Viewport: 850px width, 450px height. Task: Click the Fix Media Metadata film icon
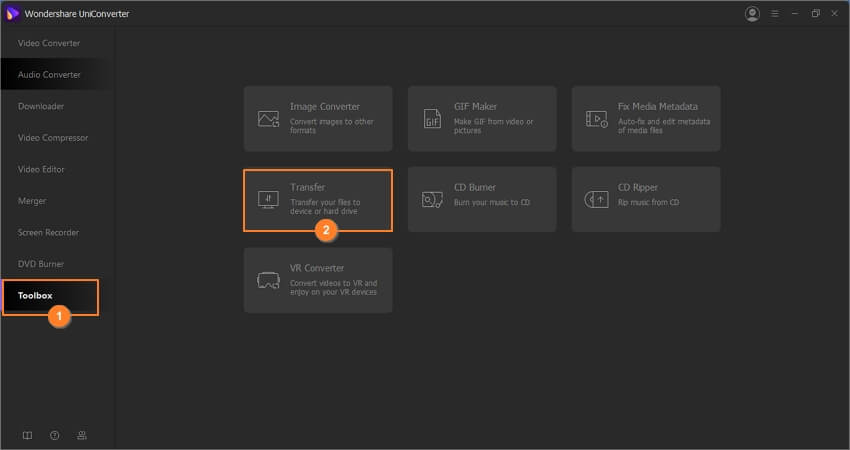point(596,119)
